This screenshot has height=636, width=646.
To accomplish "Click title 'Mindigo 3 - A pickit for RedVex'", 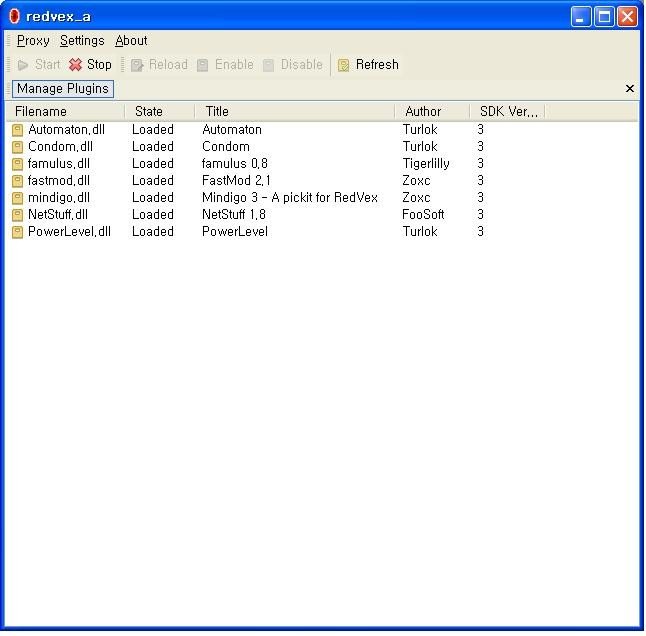I will coord(290,198).
